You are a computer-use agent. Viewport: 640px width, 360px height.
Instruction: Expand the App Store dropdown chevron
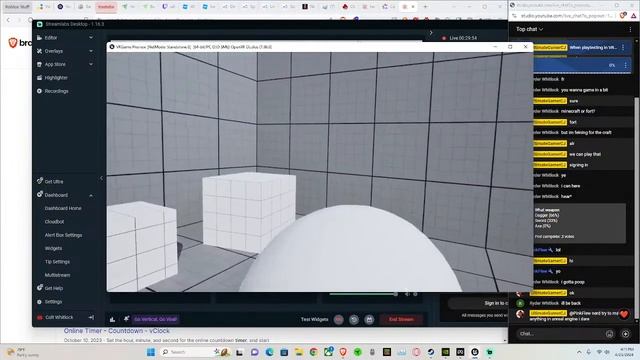point(91,64)
